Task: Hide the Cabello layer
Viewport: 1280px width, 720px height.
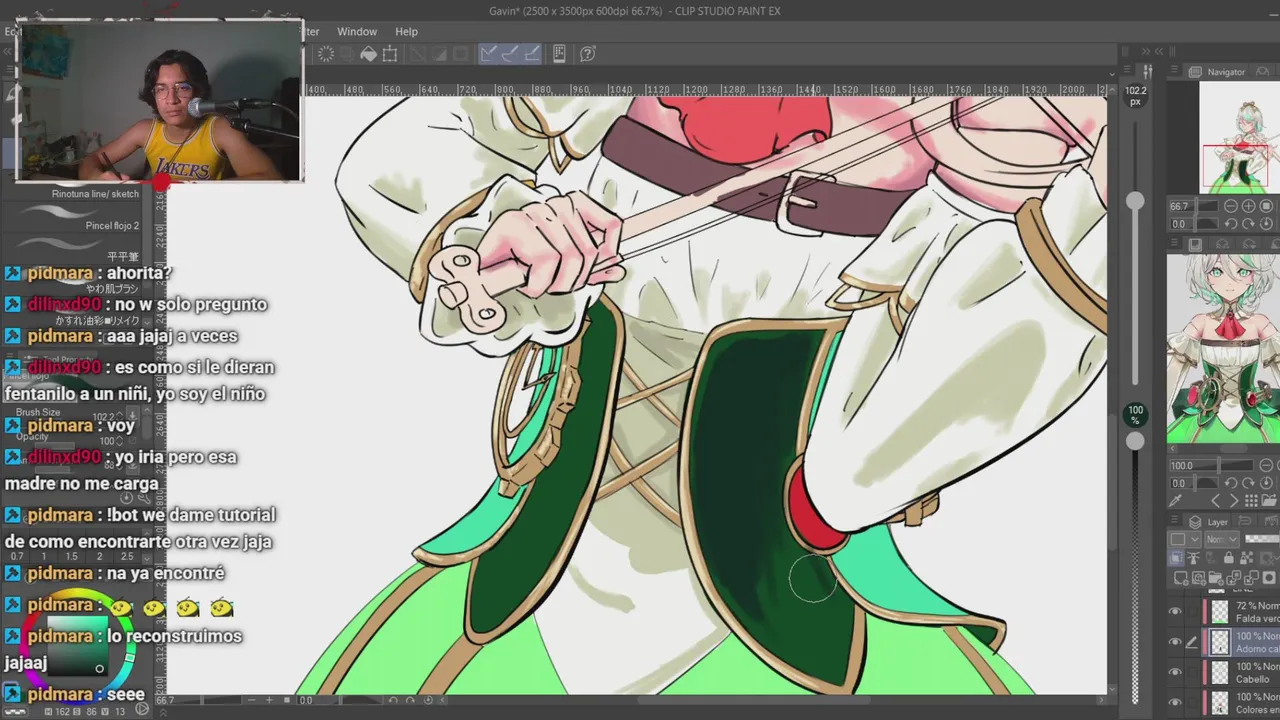Action: click(1175, 672)
